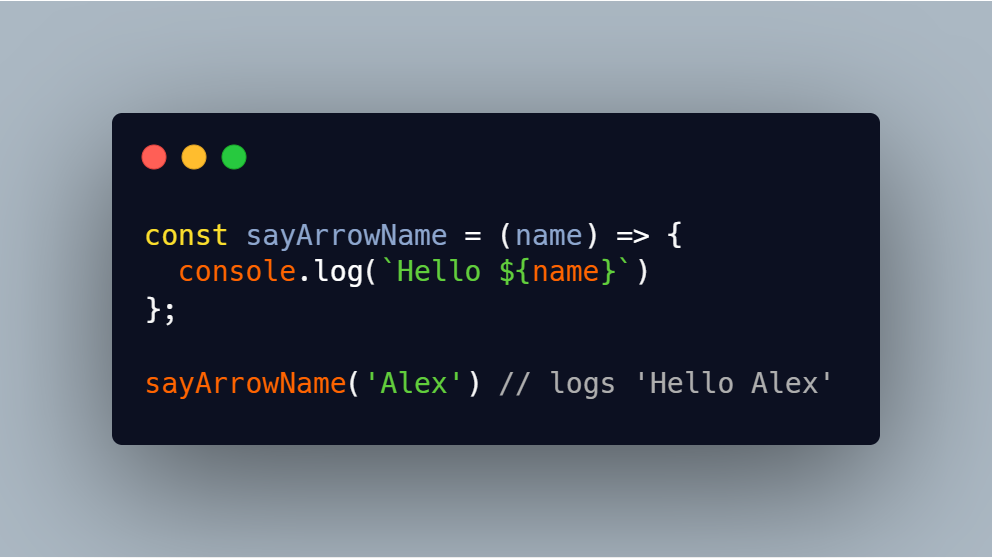Click 'Hello Alex' in the comment

coord(733,383)
